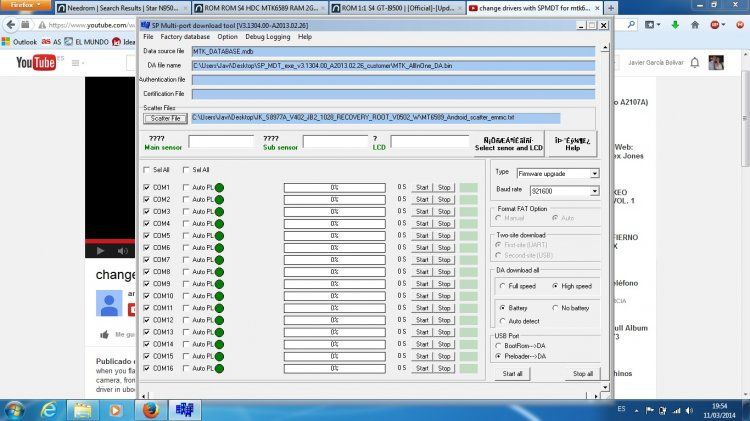The width and height of the screenshot is (750, 421).
Task: Toggle the second Sel All checkbox
Action: [186, 170]
